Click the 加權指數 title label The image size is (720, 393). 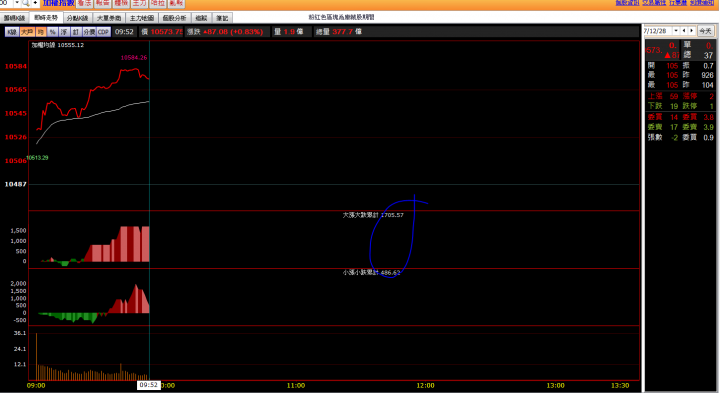[x=58, y=3]
